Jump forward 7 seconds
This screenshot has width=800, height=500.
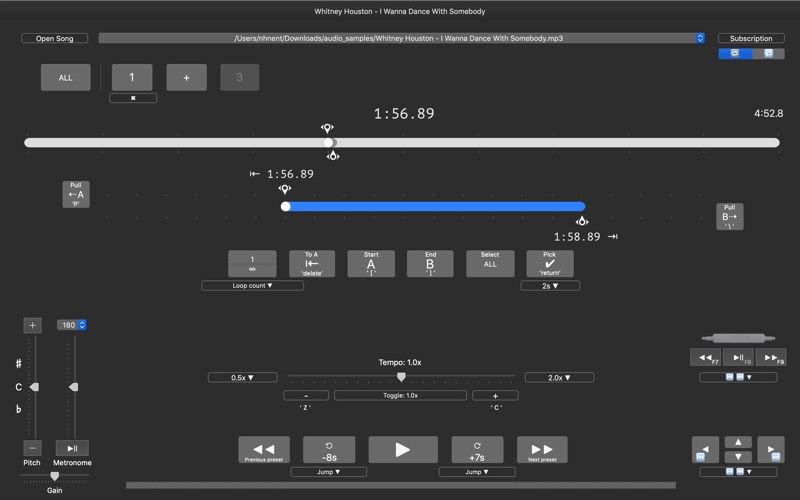point(477,449)
